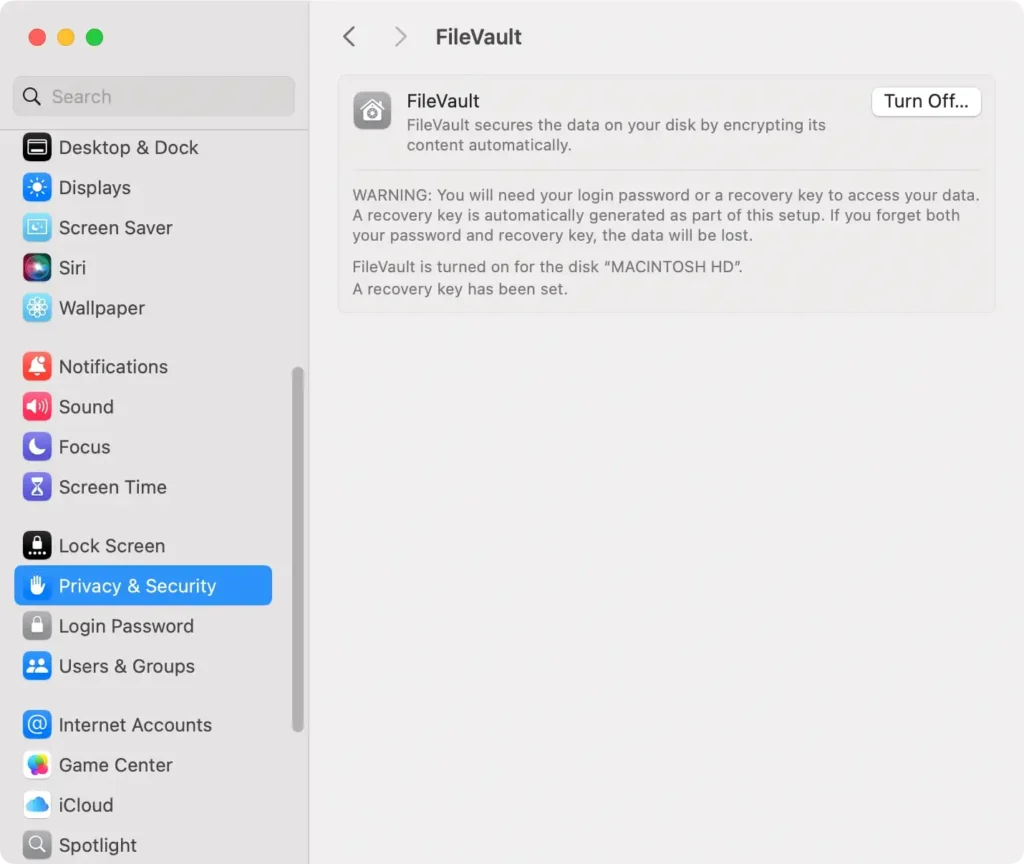1024x864 pixels.
Task: Turn off FileVault with Turn Off button
Action: 926,101
